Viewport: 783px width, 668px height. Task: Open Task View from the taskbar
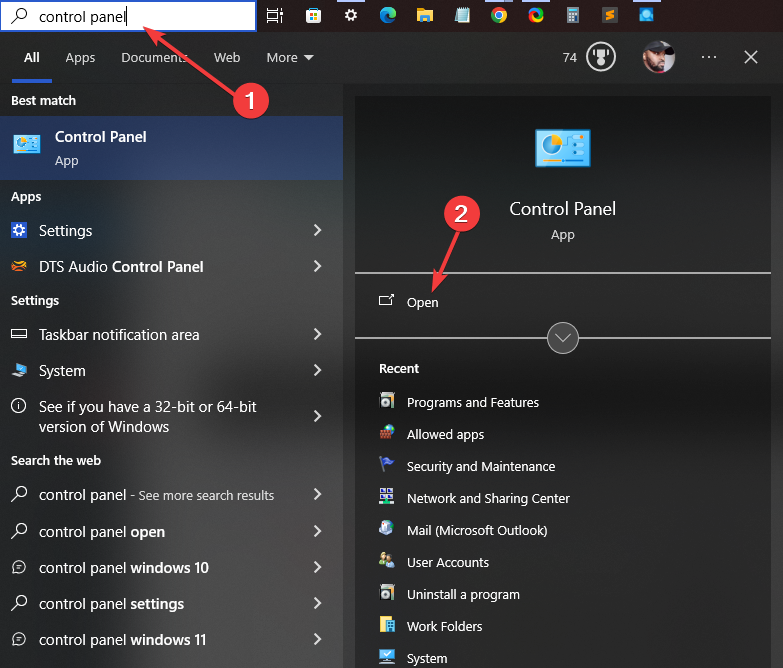pos(275,15)
